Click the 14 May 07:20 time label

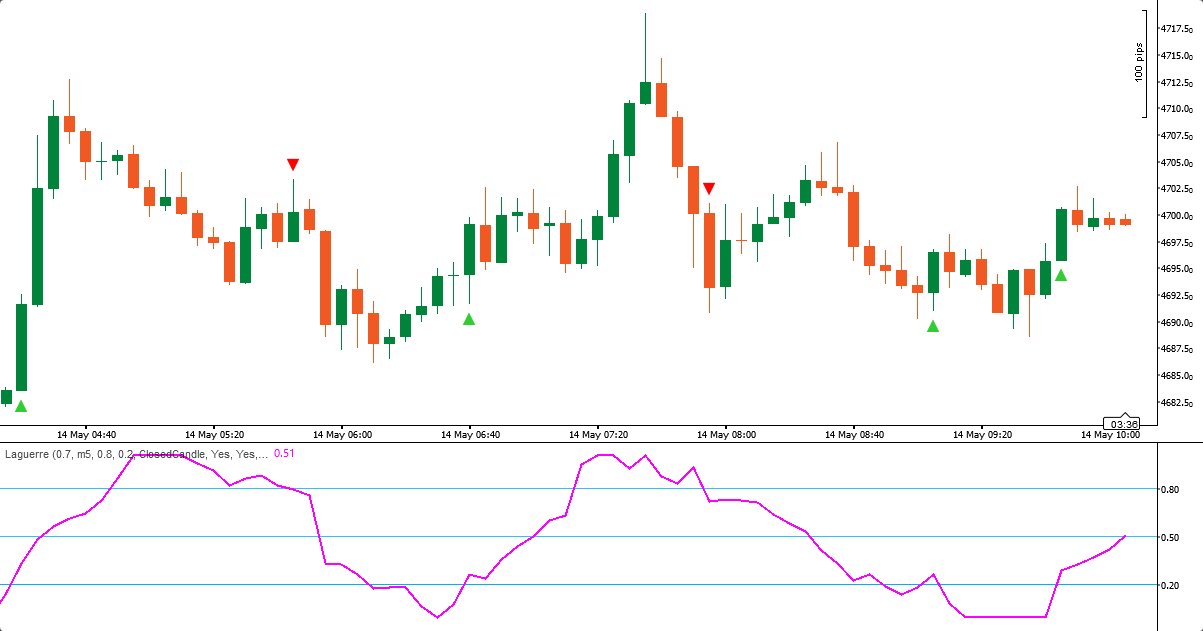click(x=599, y=435)
